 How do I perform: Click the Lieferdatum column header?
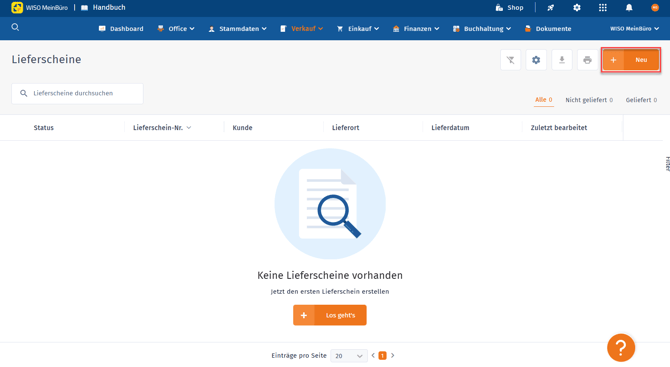click(450, 128)
